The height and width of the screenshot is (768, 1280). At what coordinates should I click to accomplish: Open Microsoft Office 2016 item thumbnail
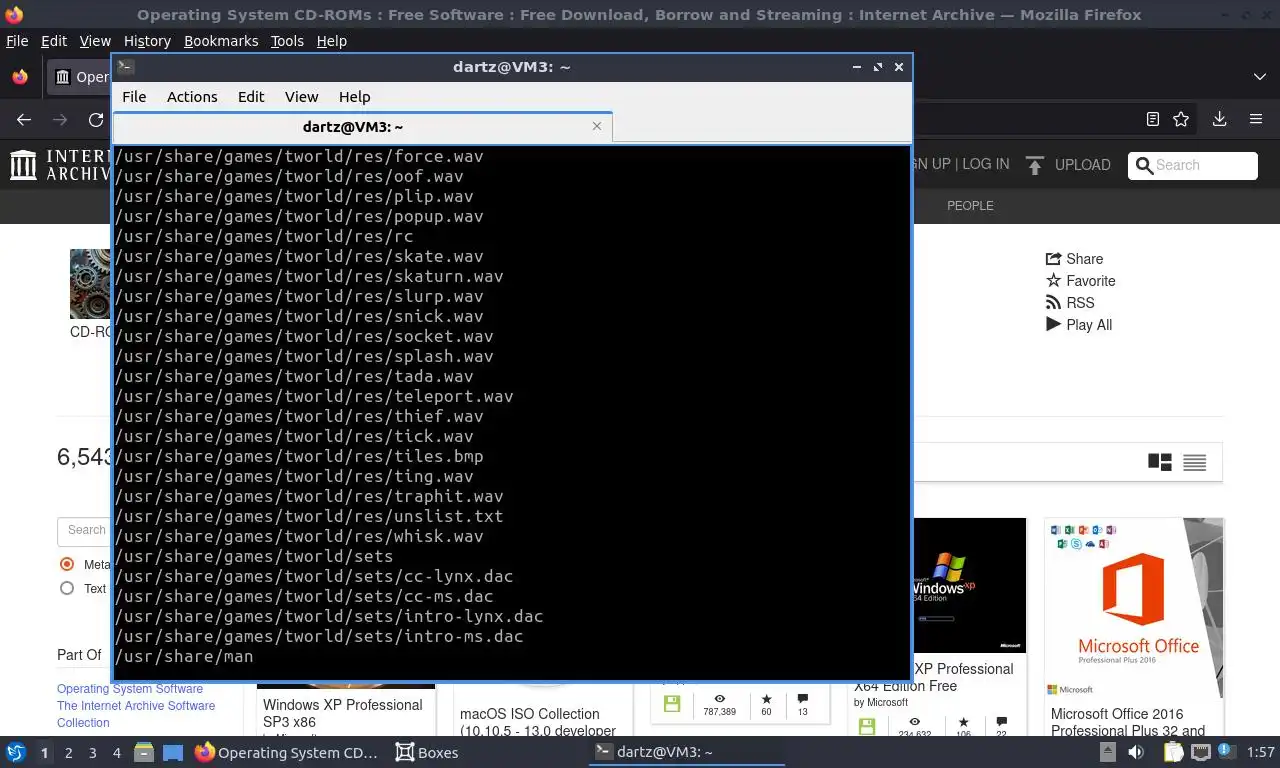[1134, 608]
